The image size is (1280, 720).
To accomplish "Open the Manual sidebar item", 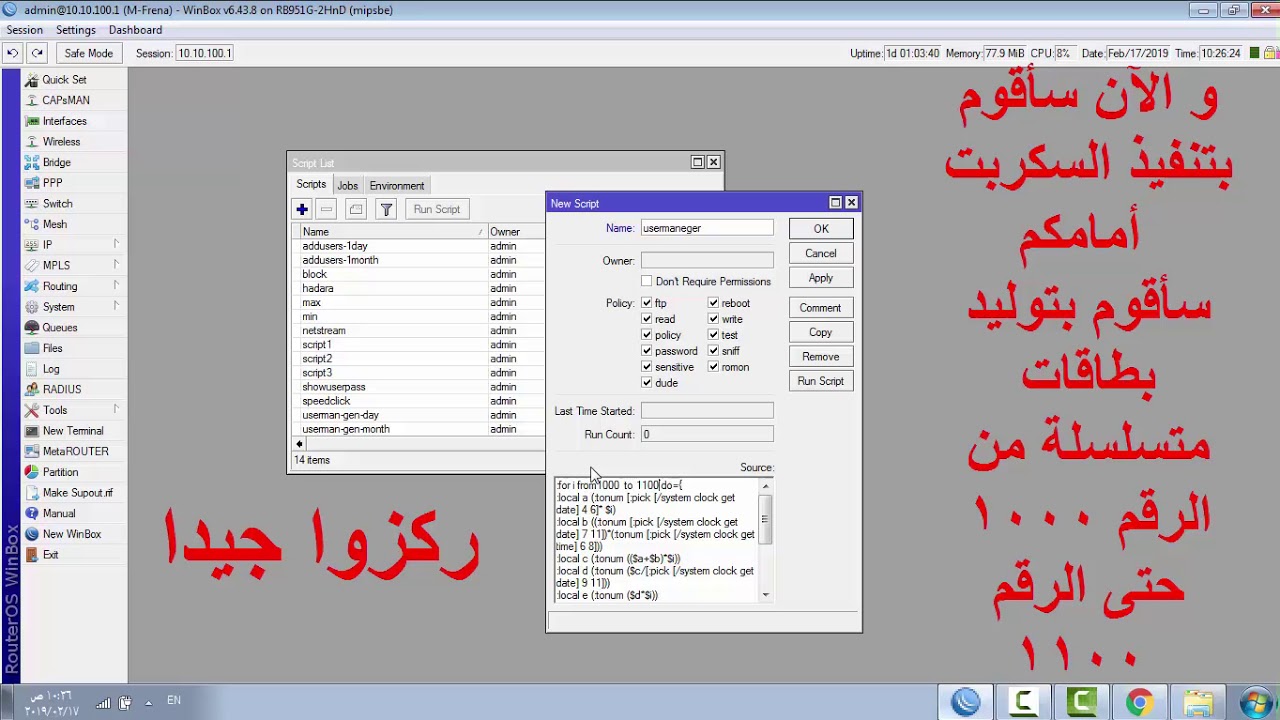I will click(58, 513).
